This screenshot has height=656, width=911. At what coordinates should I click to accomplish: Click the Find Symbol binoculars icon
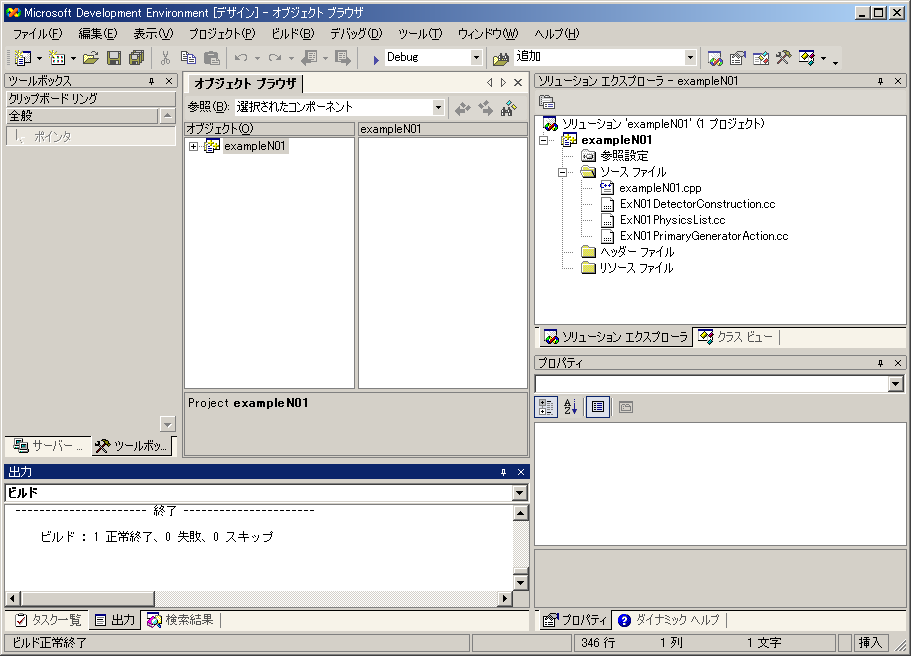coord(508,108)
